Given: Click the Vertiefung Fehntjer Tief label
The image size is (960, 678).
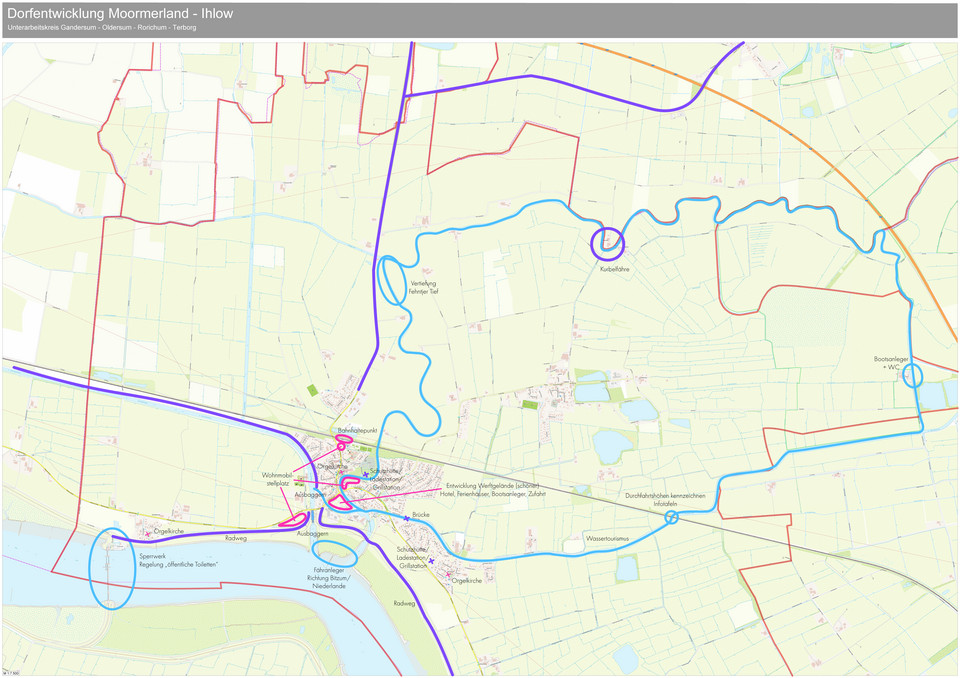Looking at the screenshot, I should [x=423, y=287].
